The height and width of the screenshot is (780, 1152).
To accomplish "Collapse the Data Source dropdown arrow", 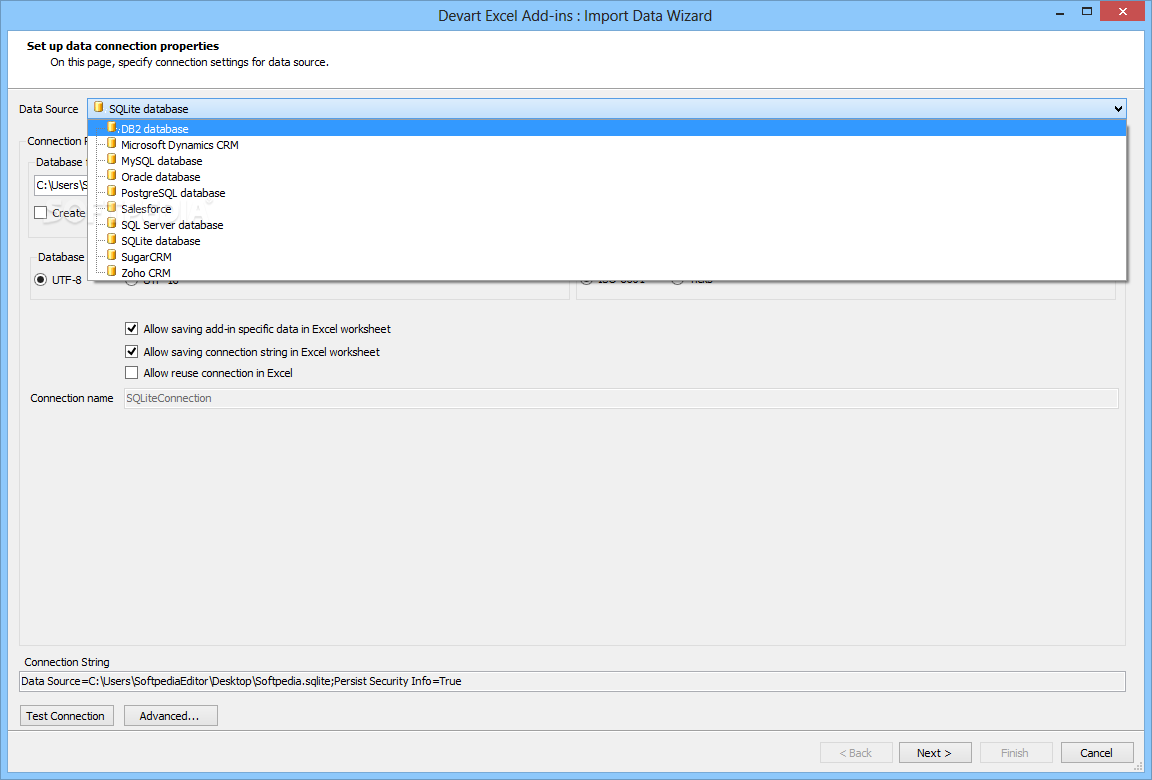I will point(1117,109).
